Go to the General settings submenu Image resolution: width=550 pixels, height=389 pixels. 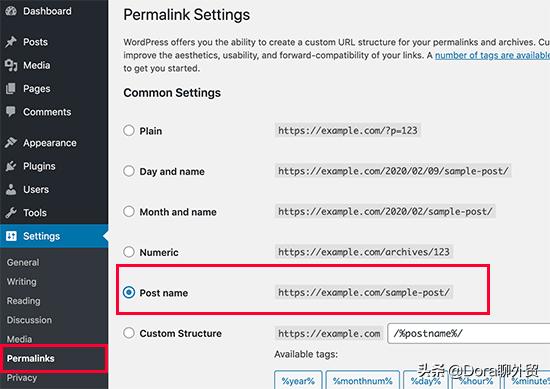click(23, 262)
